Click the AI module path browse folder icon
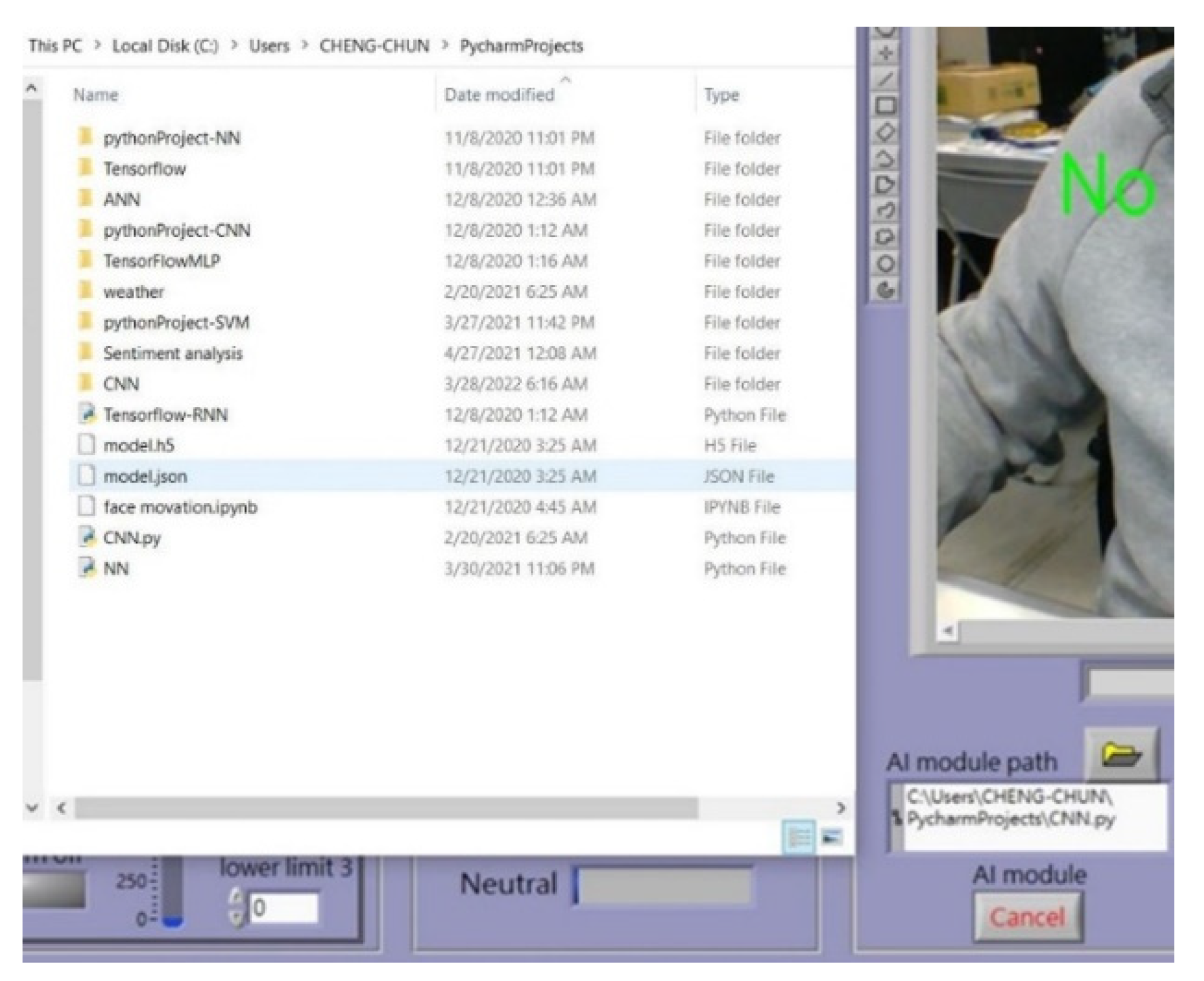Screen dimensions: 1204x981 1120,754
